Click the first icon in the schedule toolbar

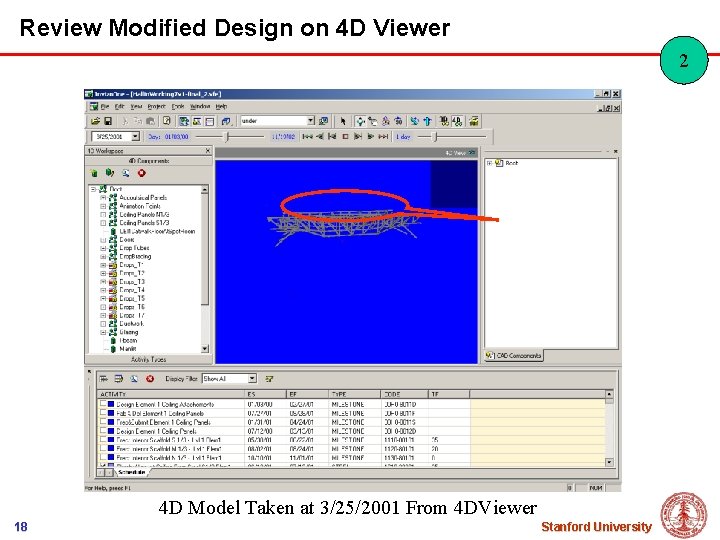[104, 379]
